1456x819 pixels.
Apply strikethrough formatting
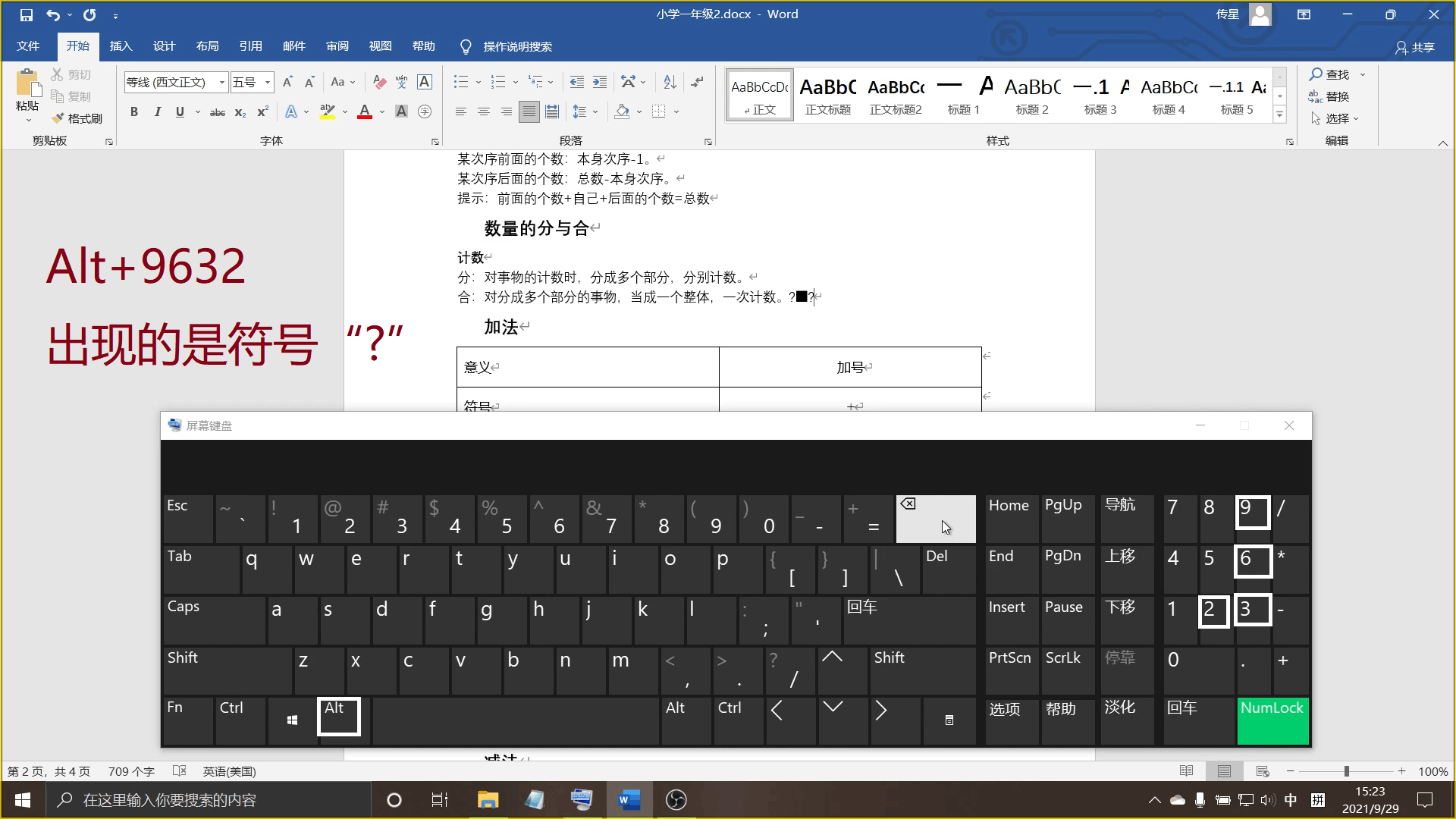coord(218,112)
